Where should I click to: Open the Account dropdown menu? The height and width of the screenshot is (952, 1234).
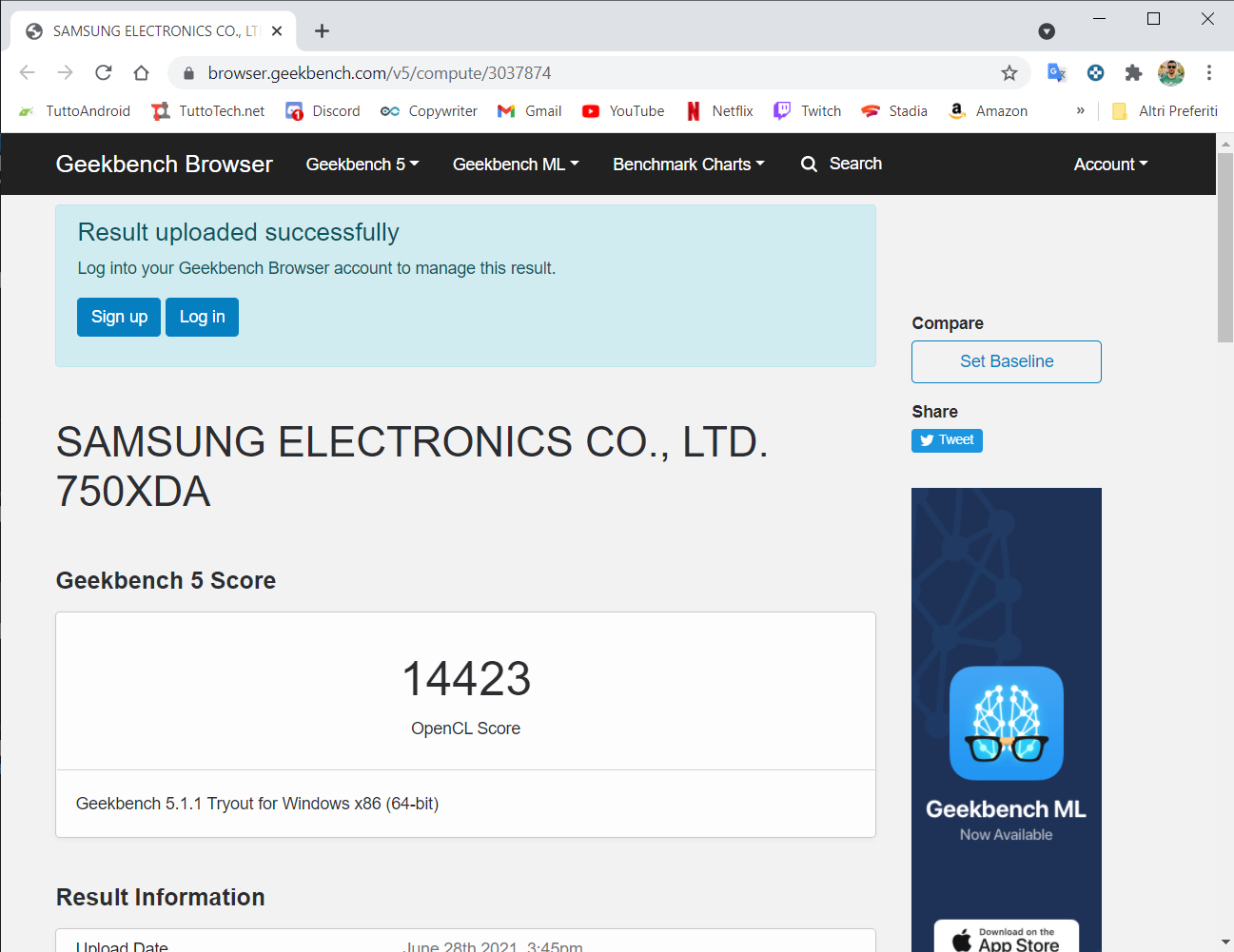(x=1110, y=165)
